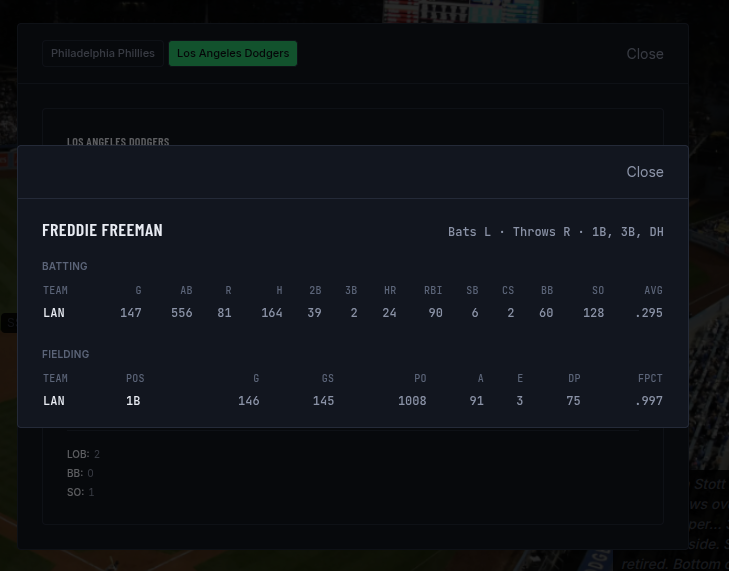This screenshot has height=571, width=729.
Task: Click the AVG column header
Action: pos(653,291)
